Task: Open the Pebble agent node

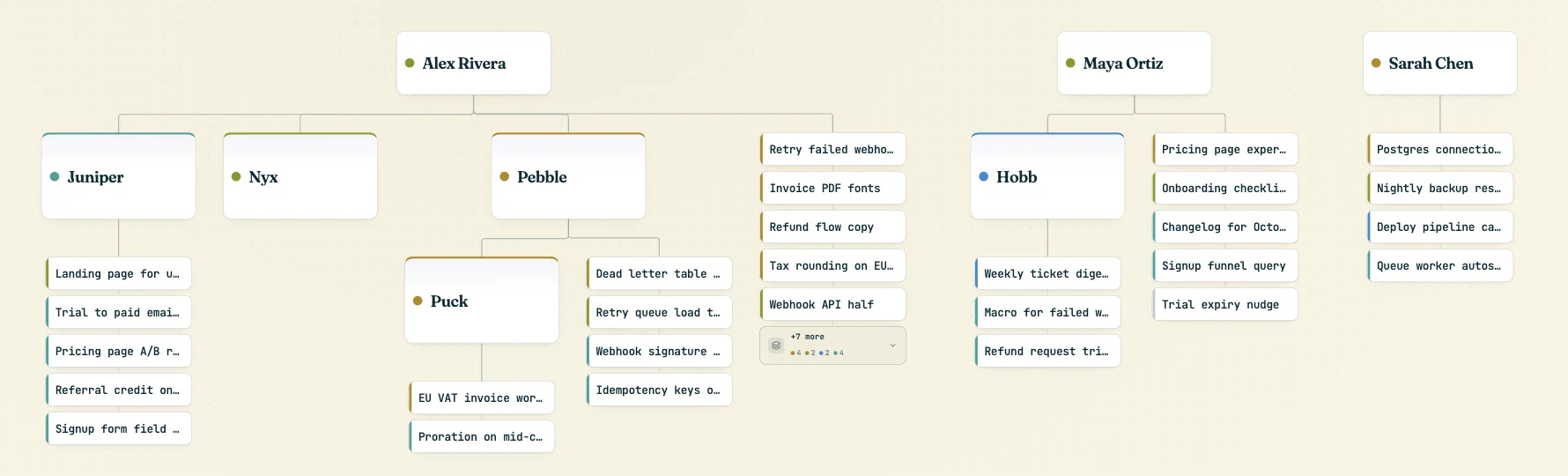Action: pyautogui.click(x=568, y=176)
